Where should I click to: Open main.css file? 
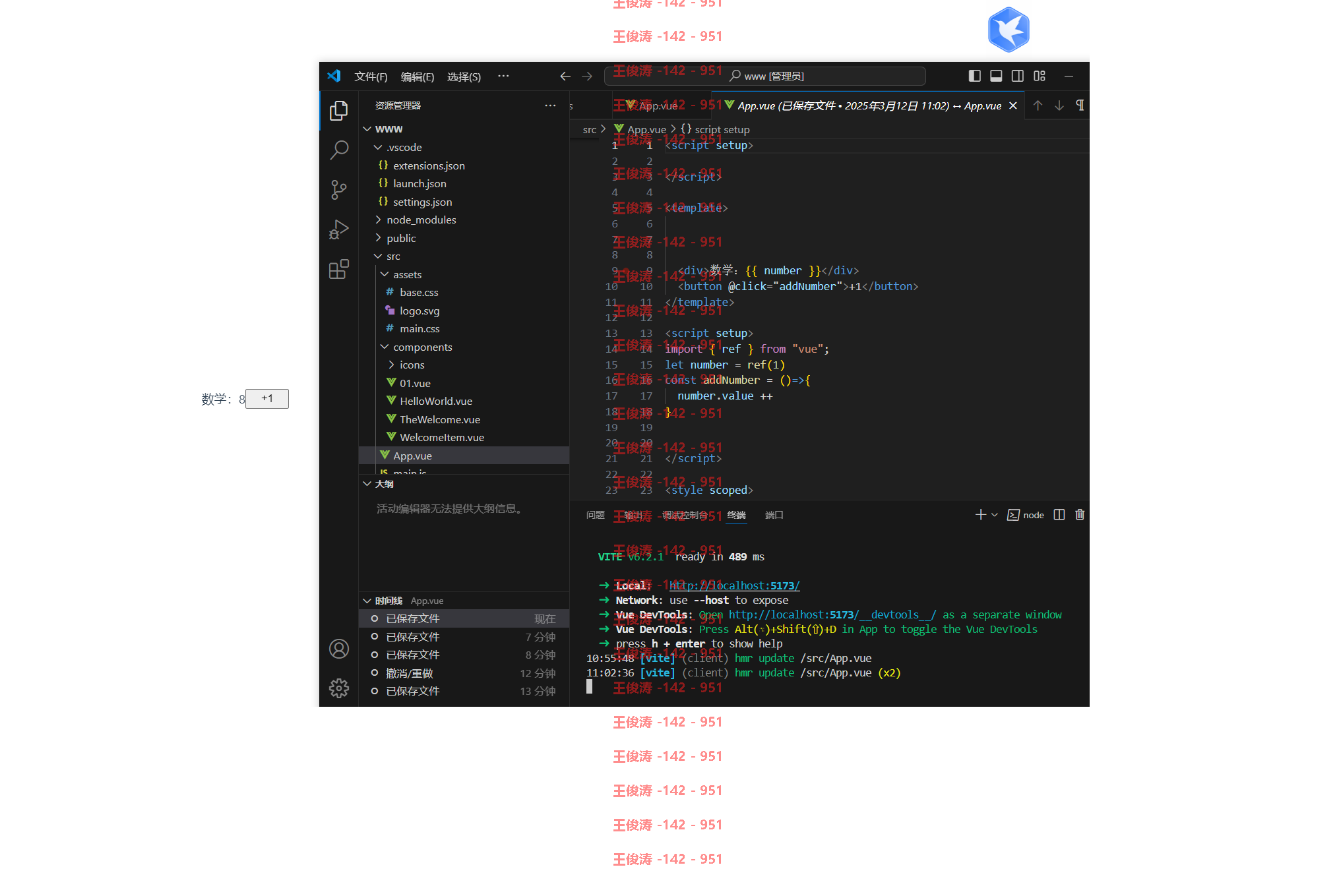click(464, 329)
